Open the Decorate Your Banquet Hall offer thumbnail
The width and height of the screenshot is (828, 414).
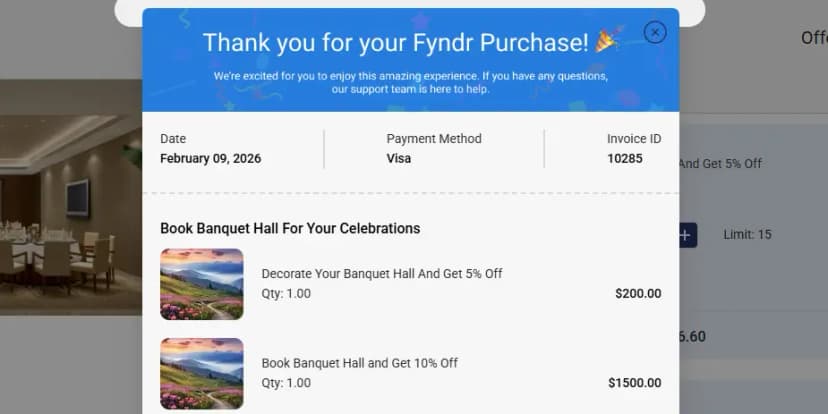tap(202, 284)
